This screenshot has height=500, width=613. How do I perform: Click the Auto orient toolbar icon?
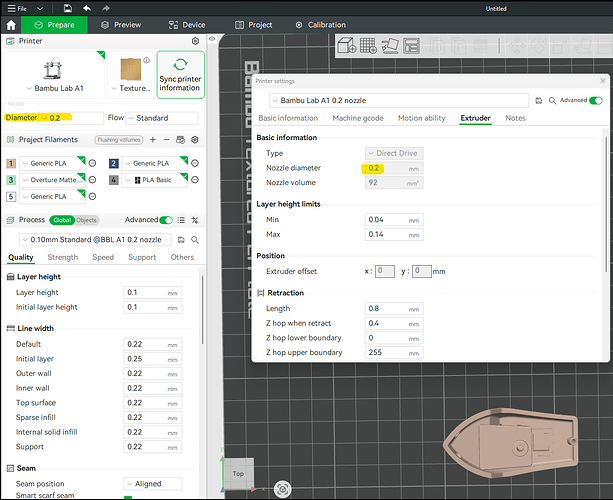390,45
